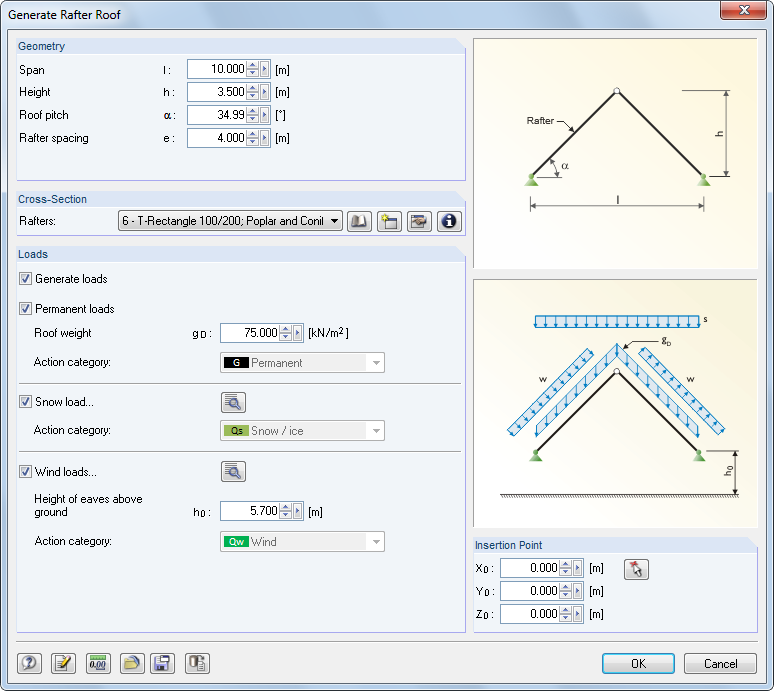Image resolution: width=774 pixels, height=691 pixels.
Task: Adjust the Roof pitch spinner arrows
Action: [253, 115]
